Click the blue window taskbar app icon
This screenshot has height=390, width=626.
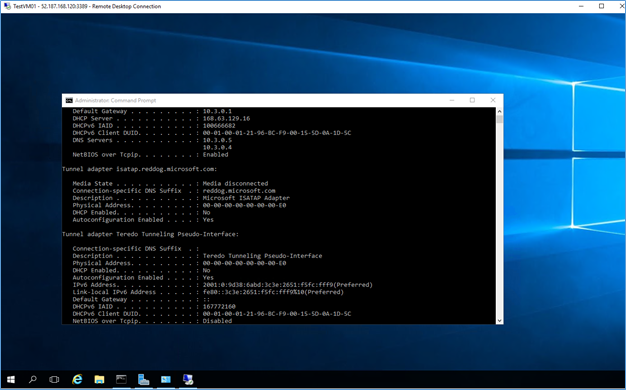point(165,379)
